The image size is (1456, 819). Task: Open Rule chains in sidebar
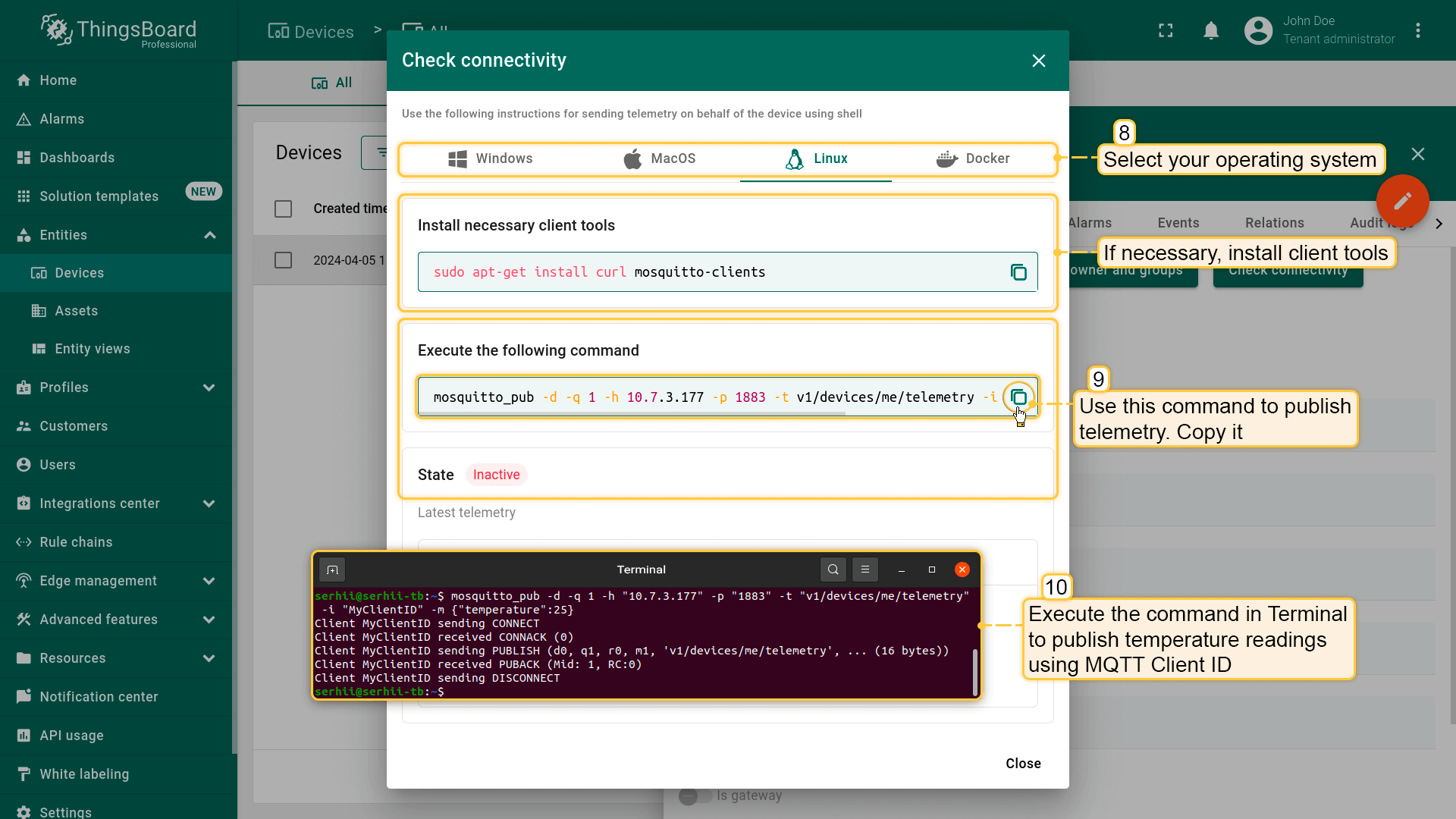(76, 542)
